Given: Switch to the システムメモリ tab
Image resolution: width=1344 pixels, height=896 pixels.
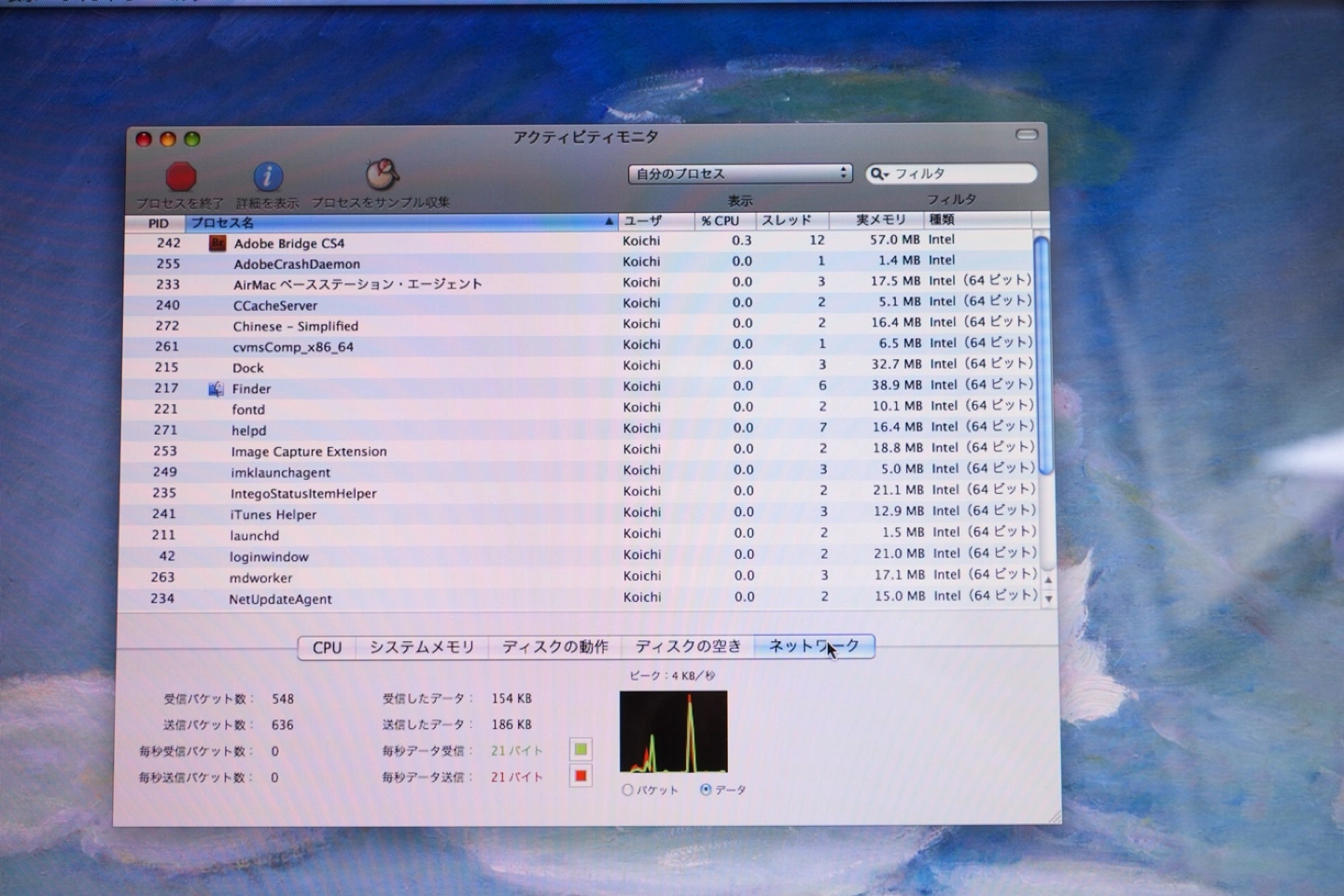Looking at the screenshot, I should click(x=422, y=647).
